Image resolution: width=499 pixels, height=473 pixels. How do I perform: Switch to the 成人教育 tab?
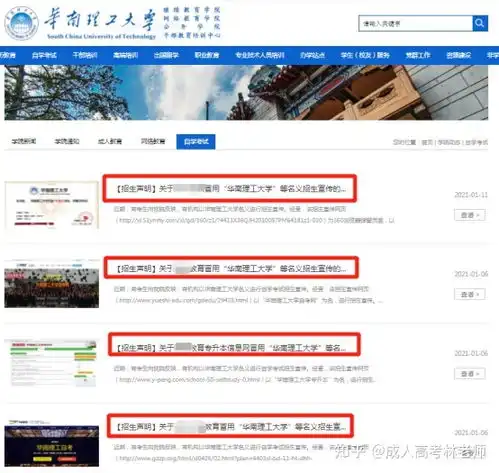click(x=110, y=141)
